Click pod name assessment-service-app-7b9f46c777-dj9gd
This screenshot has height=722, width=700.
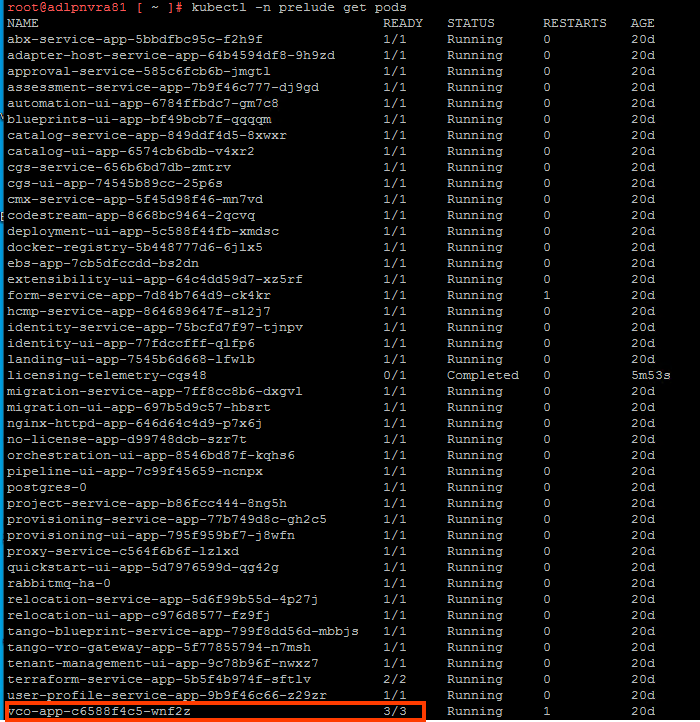pyautogui.click(x=163, y=87)
